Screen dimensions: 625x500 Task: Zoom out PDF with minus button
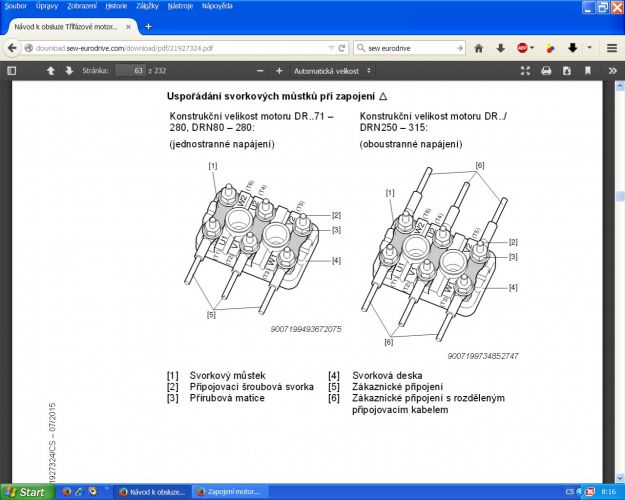click(x=260, y=71)
